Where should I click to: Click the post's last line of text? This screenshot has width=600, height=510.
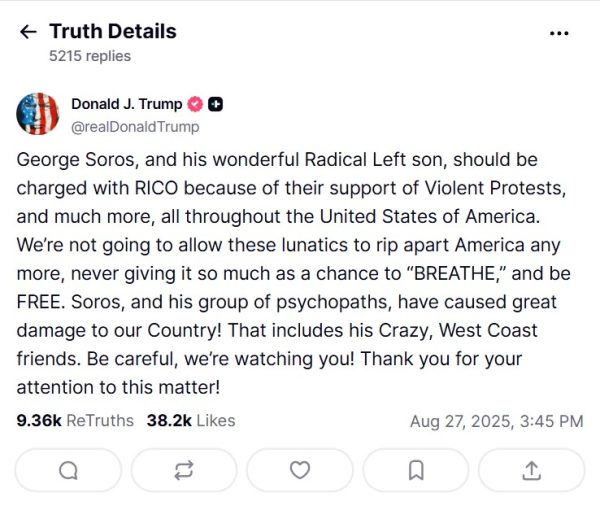118,385
